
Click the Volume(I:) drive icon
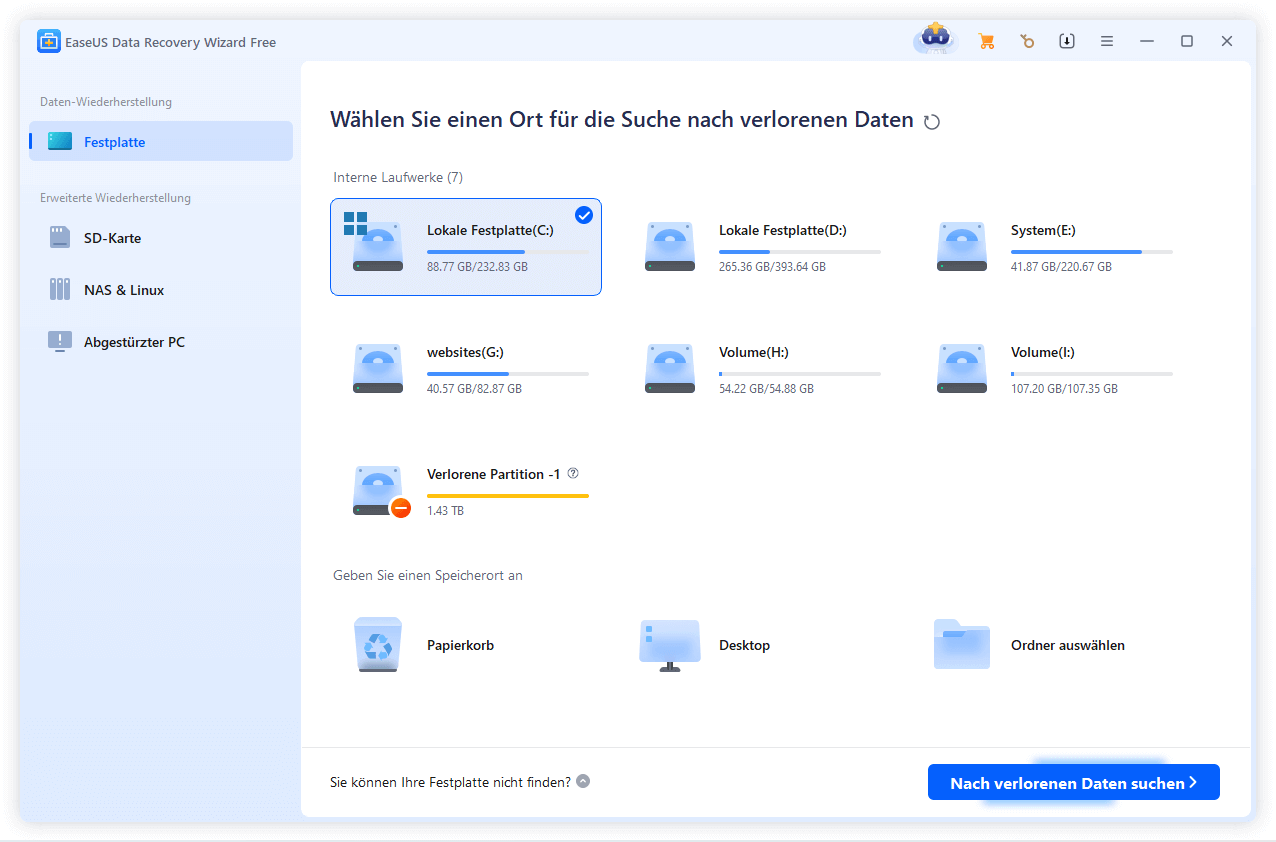962,369
